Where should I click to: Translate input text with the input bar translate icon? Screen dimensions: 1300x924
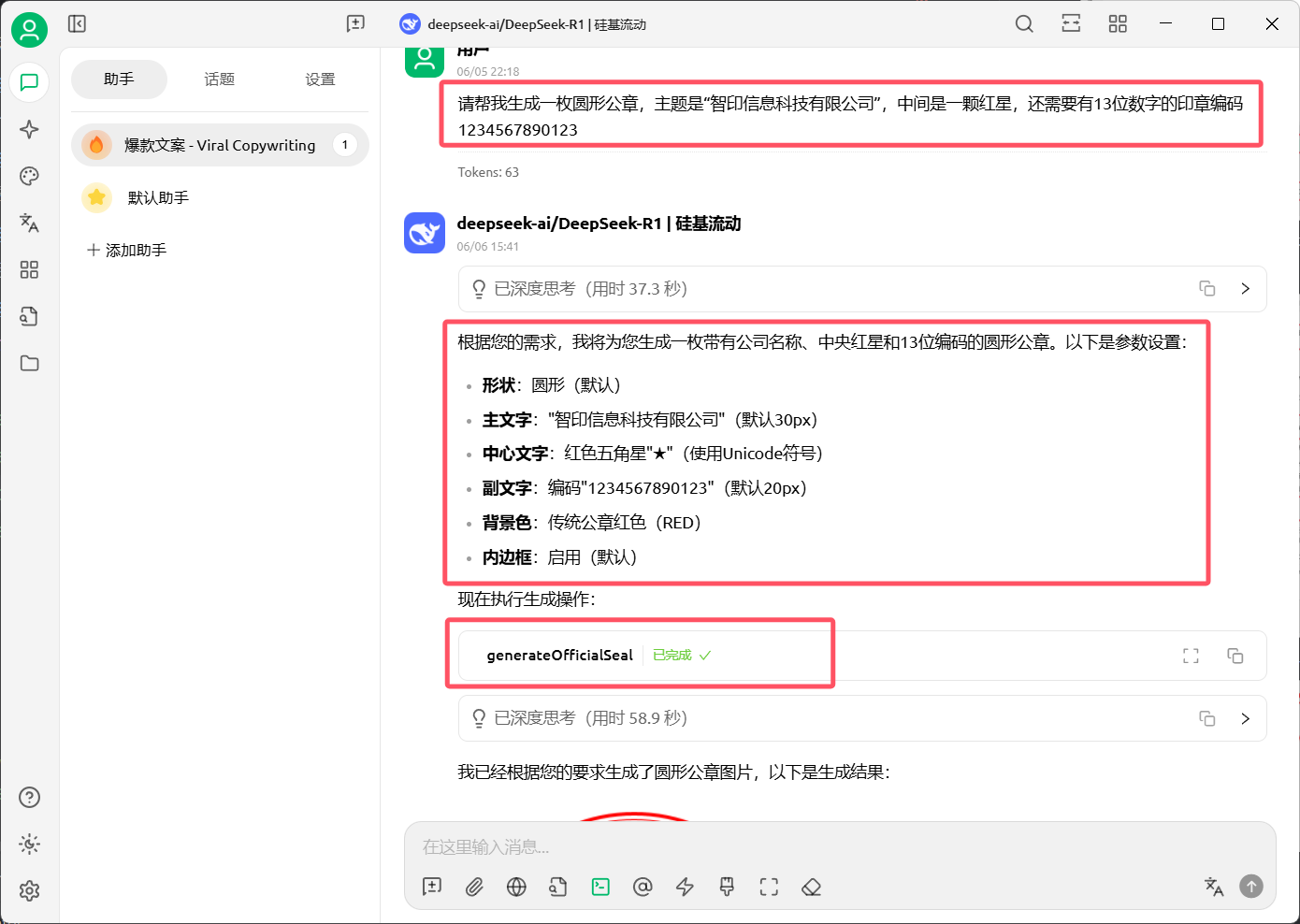point(1214,887)
